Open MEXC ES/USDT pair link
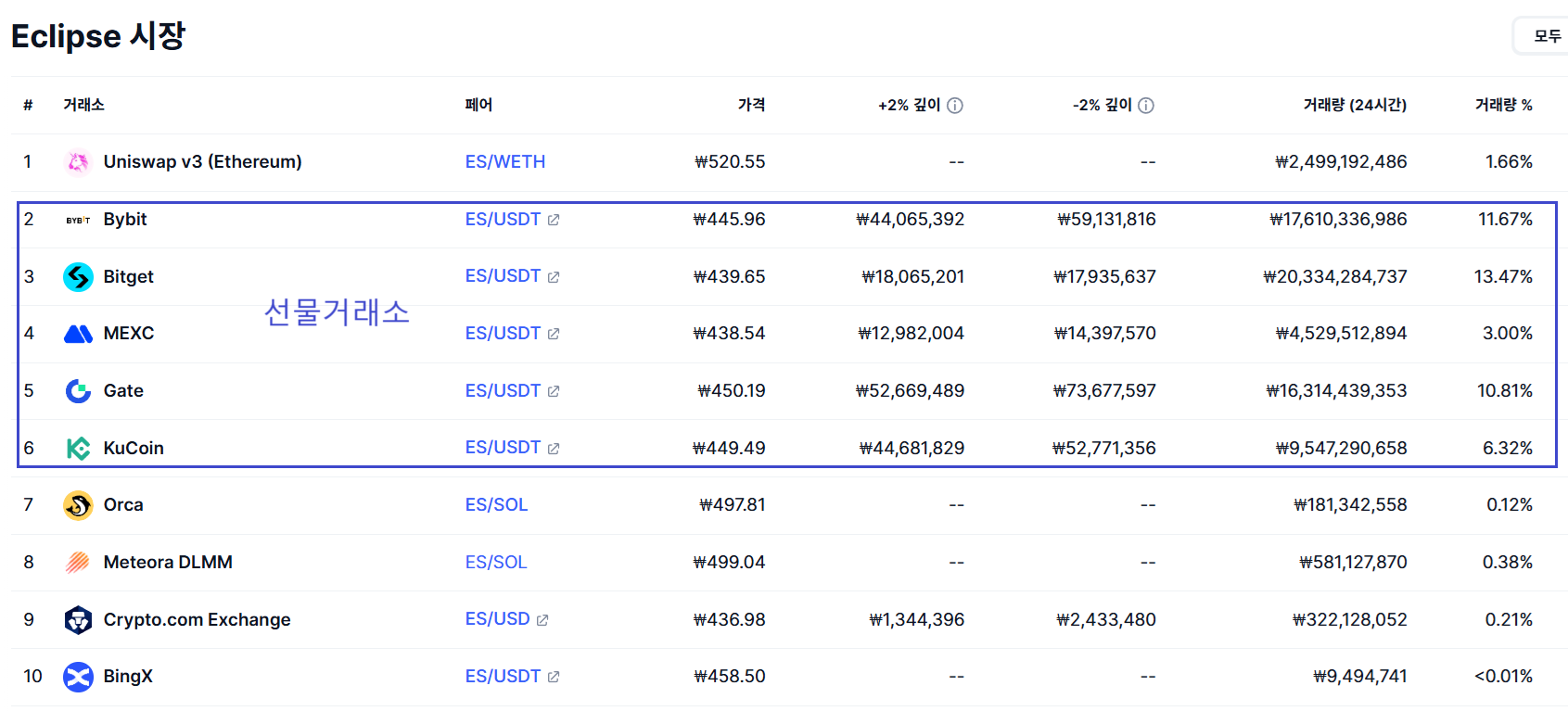 pos(503,333)
